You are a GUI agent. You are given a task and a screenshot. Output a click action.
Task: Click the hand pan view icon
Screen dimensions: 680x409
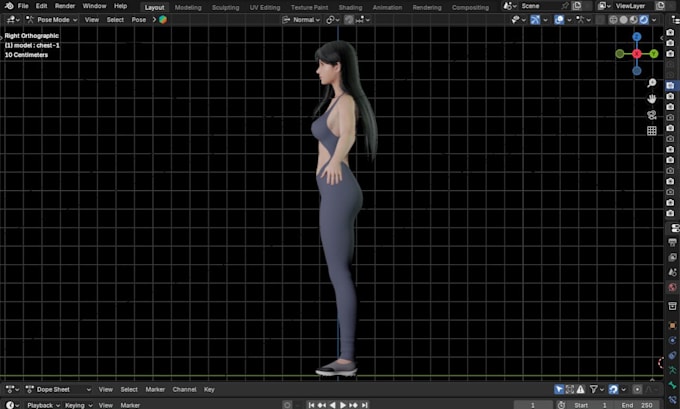point(651,99)
